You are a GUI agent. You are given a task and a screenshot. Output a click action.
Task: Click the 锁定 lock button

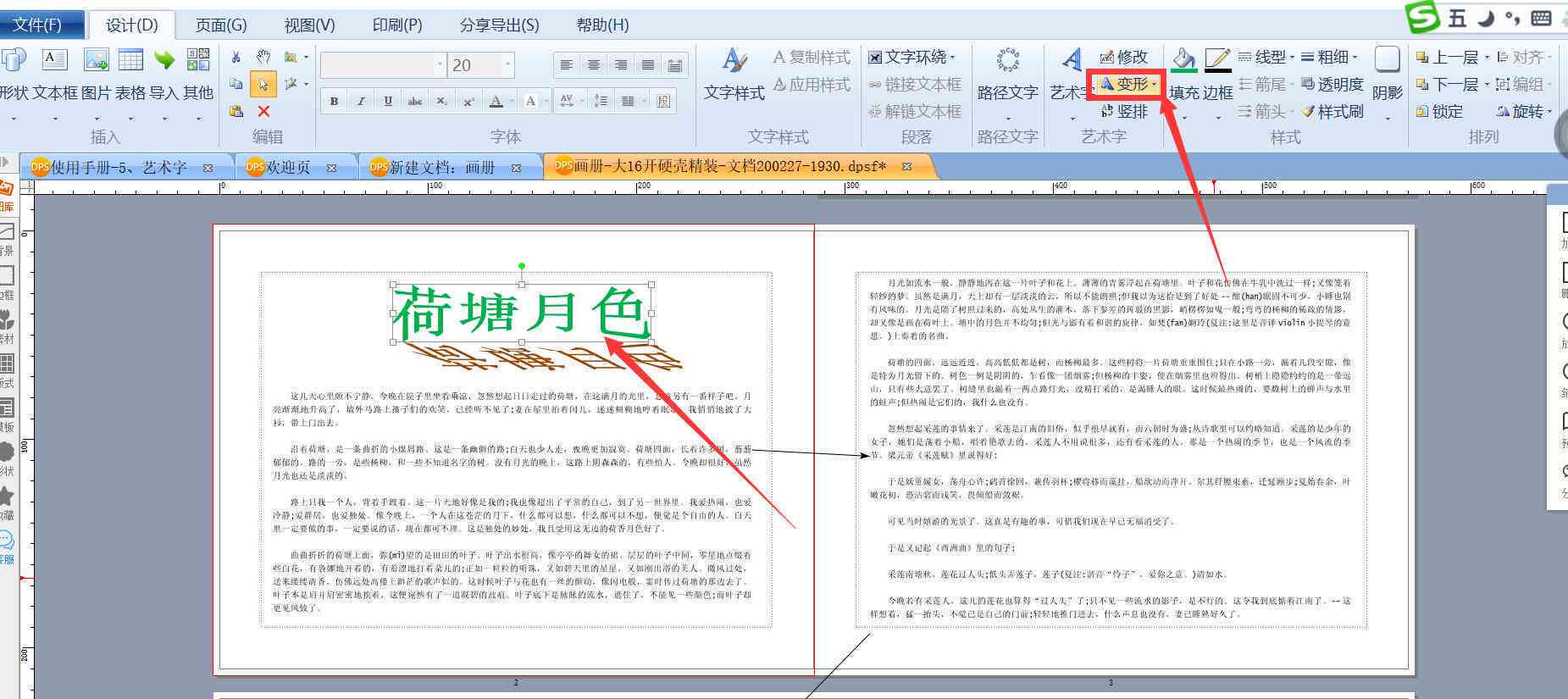point(1439,111)
